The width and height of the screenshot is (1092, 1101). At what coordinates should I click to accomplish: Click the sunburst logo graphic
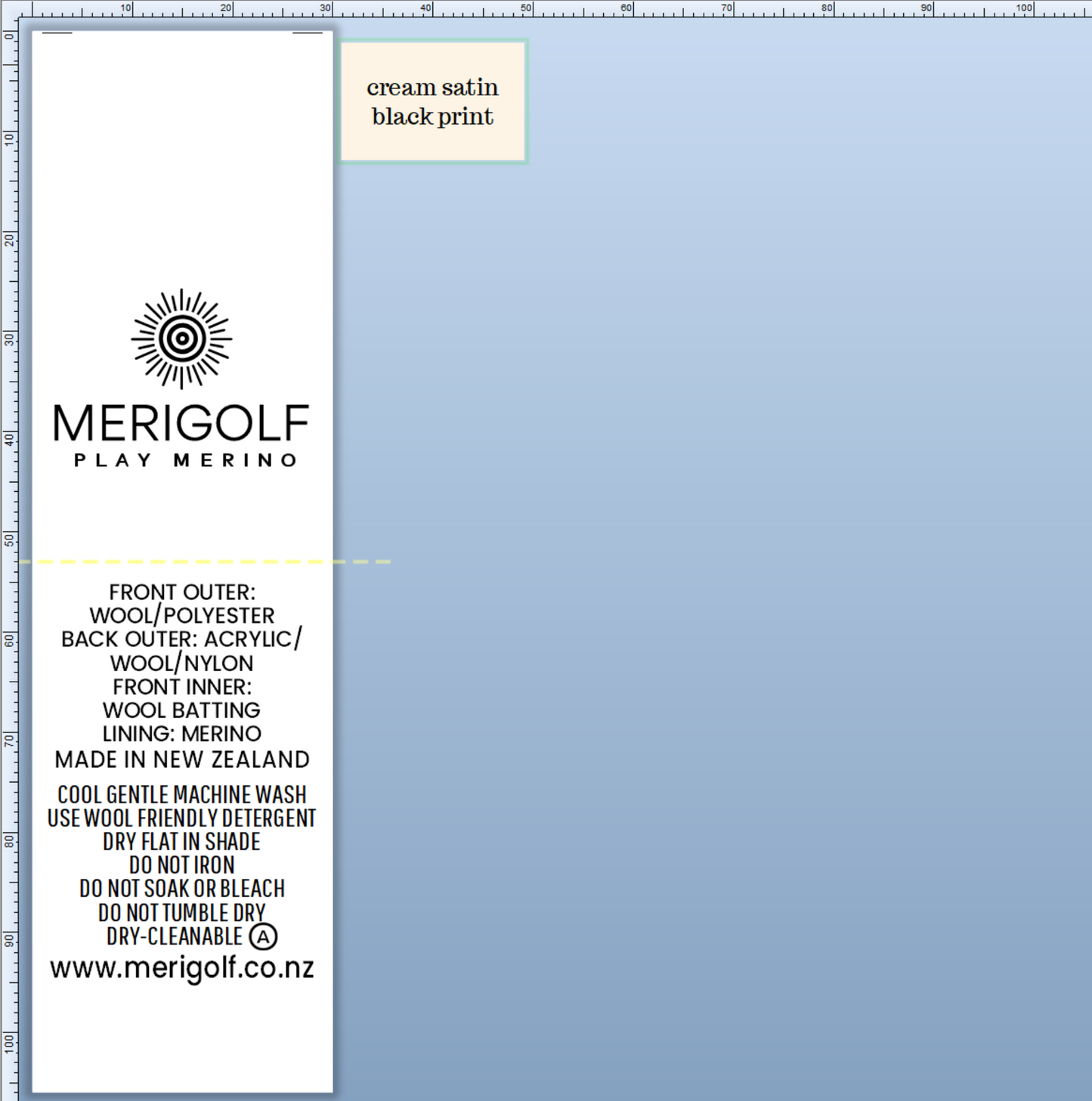click(181, 339)
